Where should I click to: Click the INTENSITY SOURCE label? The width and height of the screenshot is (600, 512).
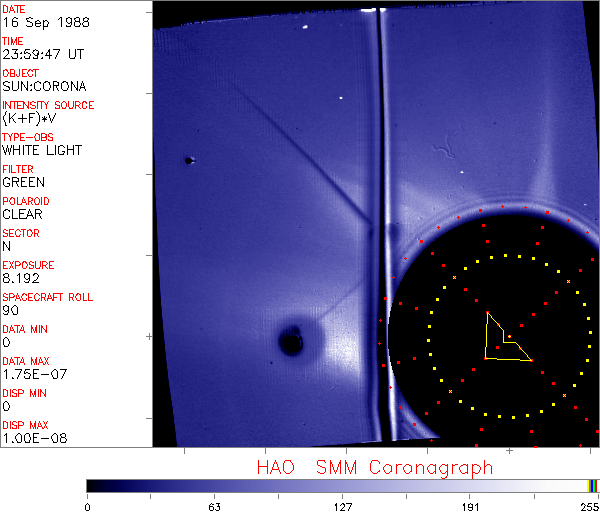point(48,105)
